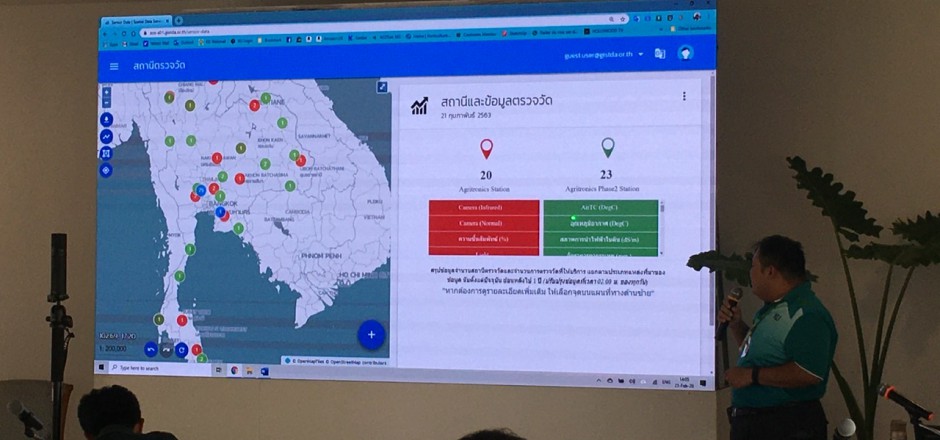This screenshot has height=440, width=940.
Task: Click the undo arrow button on map
Action: tap(151, 349)
